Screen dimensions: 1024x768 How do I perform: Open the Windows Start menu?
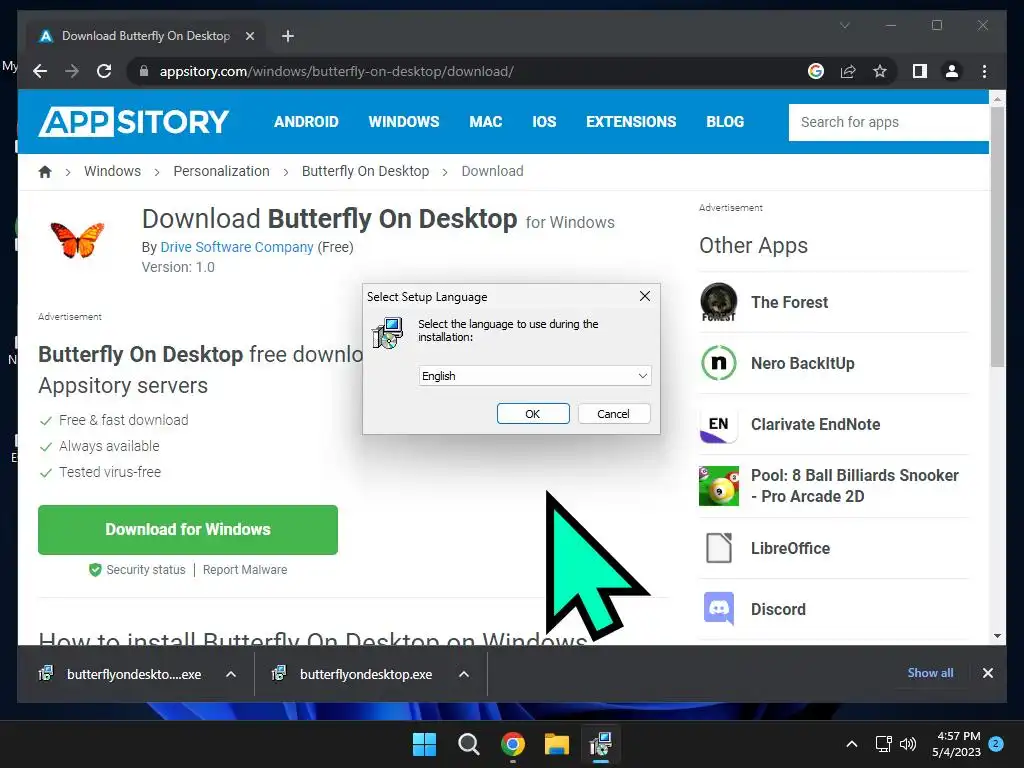pos(424,744)
